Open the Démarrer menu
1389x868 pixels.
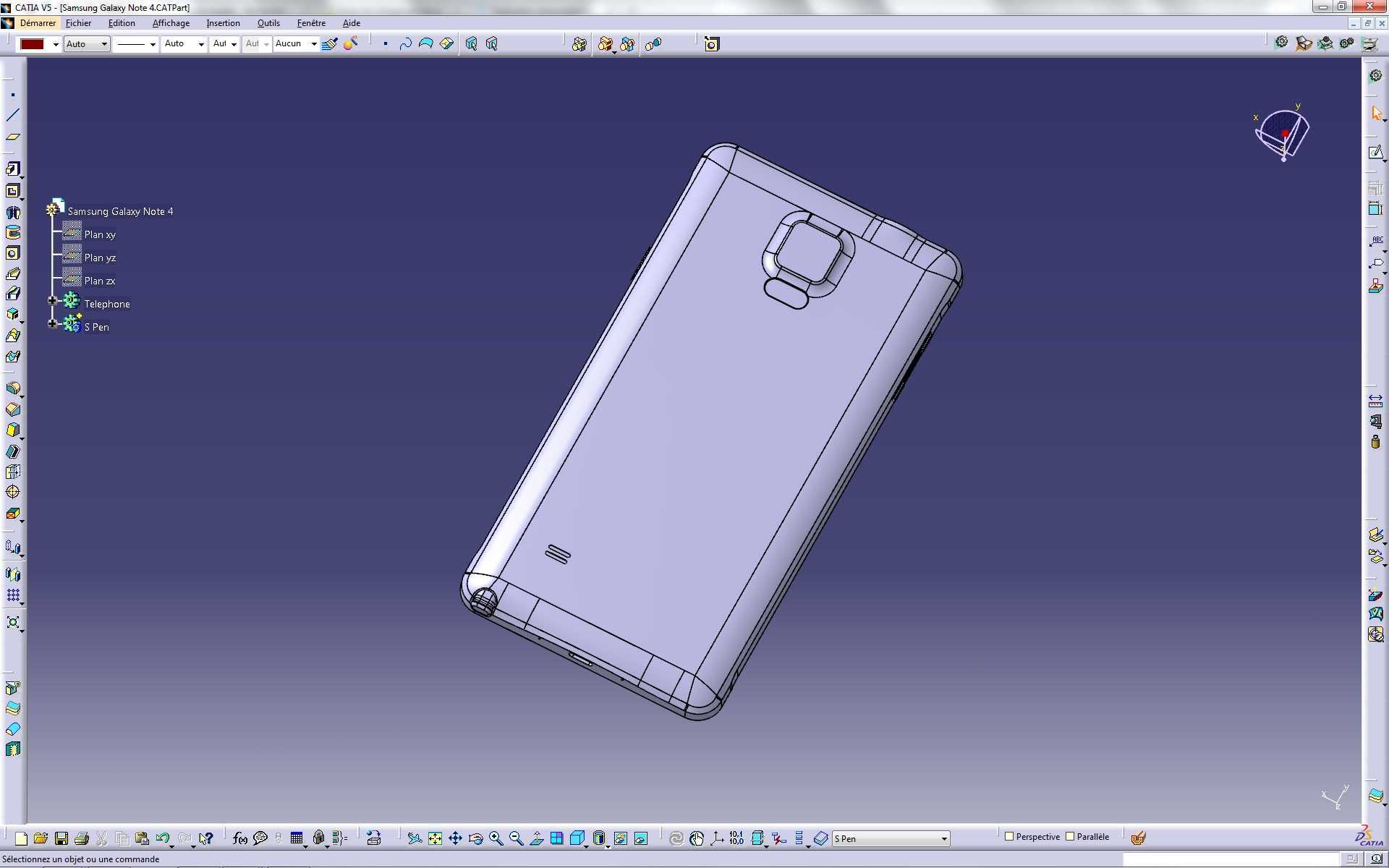pyautogui.click(x=38, y=23)
